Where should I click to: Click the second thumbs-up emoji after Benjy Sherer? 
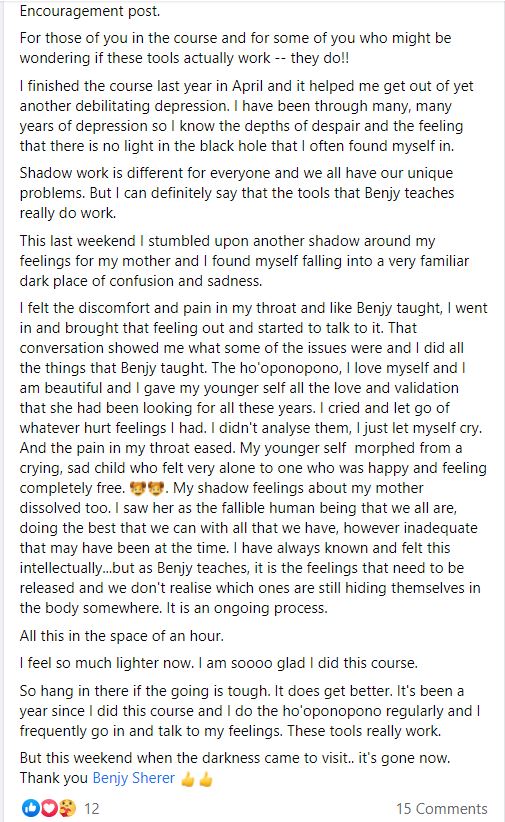(206, 780)
